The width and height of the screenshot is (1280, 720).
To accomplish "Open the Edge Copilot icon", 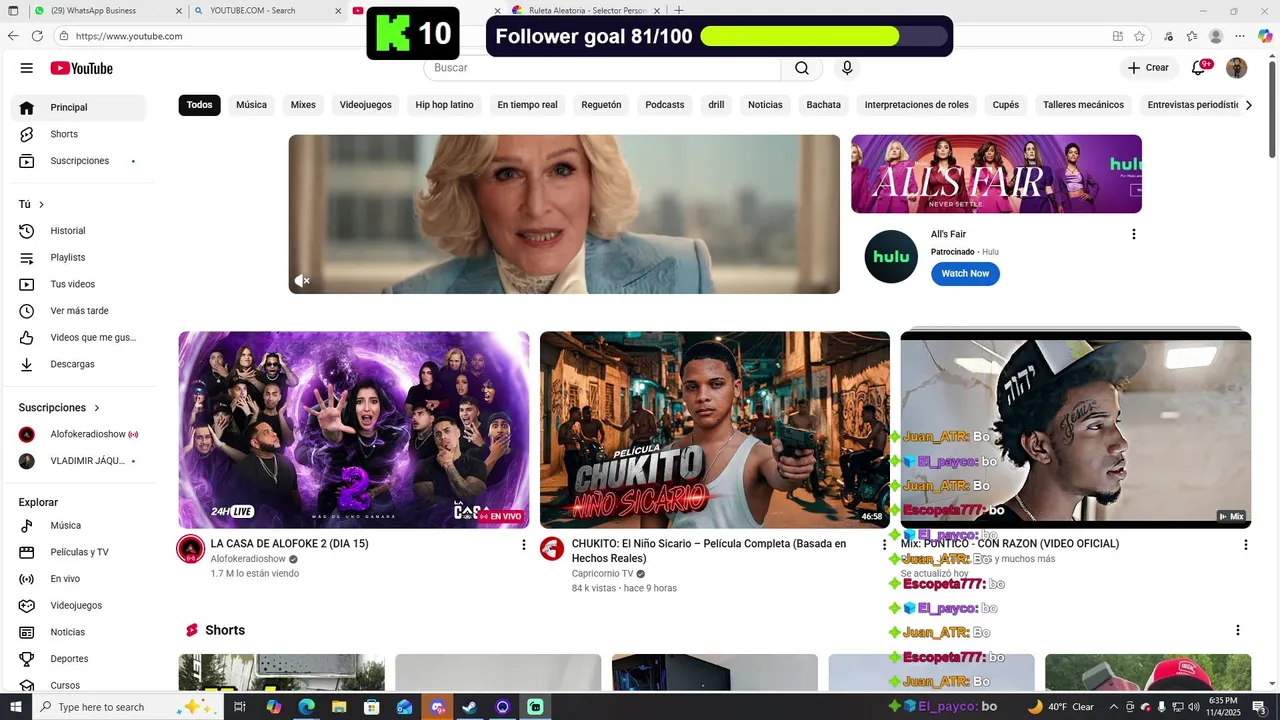I will (1265, 36).
